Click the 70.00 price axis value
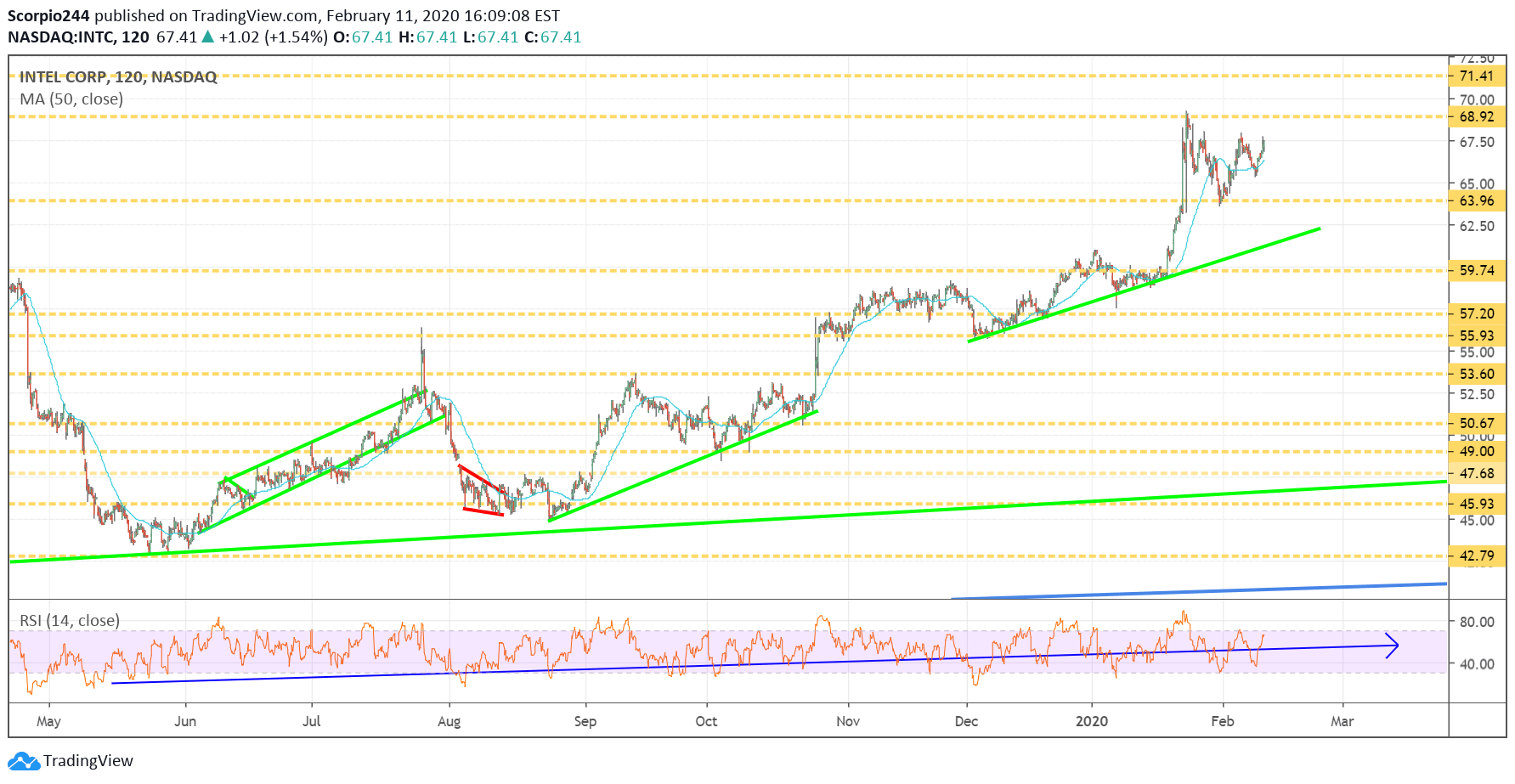Image resolution: width=1515 pixels, height=784 pixels. tap(1477, 99)
